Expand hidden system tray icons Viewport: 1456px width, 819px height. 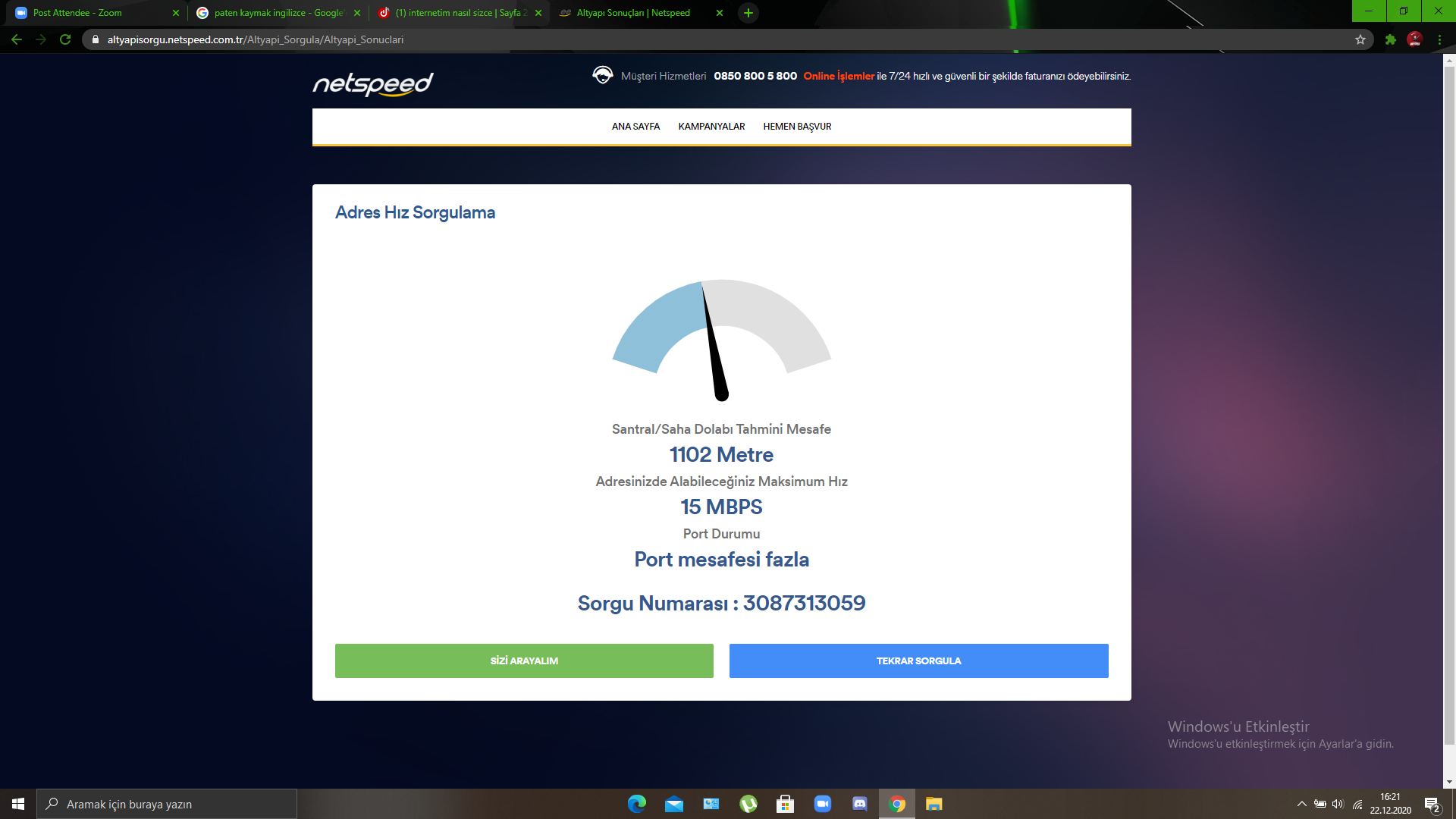click(x=1302, y=804)
